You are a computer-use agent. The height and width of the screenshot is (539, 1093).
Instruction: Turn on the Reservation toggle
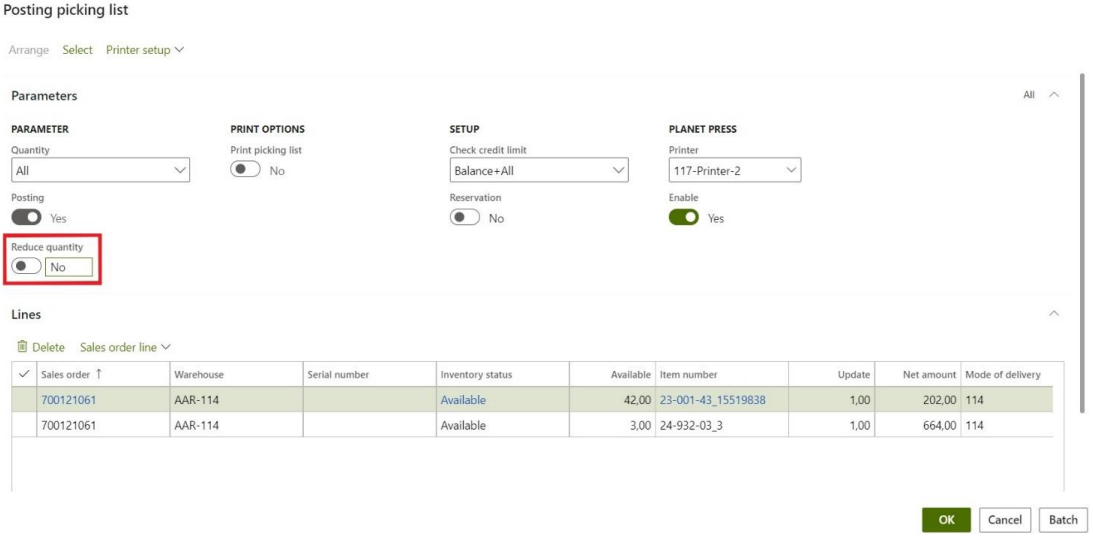(465, 218)
